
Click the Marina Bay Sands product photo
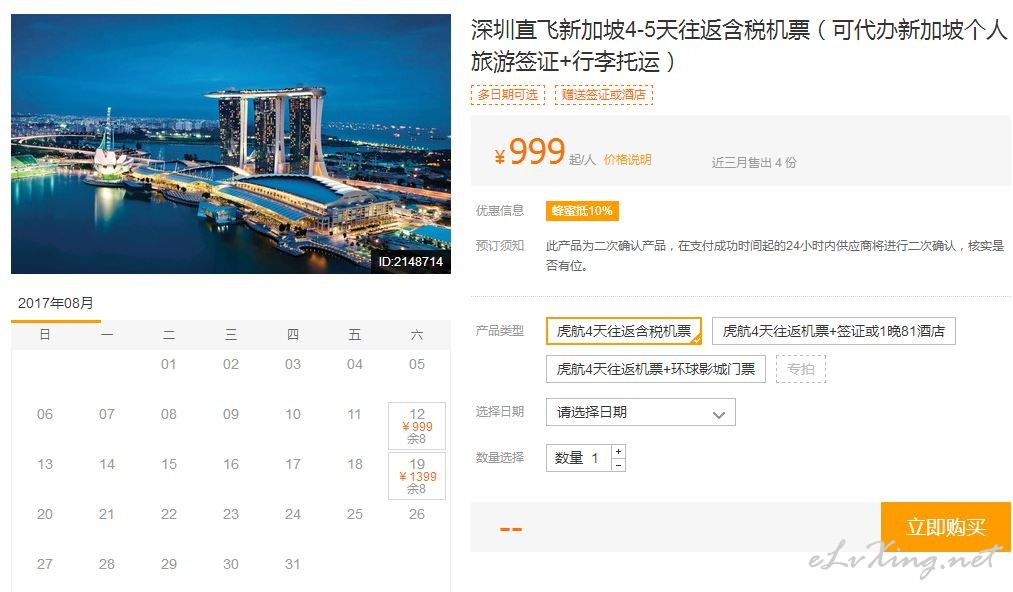pos(231,143)
